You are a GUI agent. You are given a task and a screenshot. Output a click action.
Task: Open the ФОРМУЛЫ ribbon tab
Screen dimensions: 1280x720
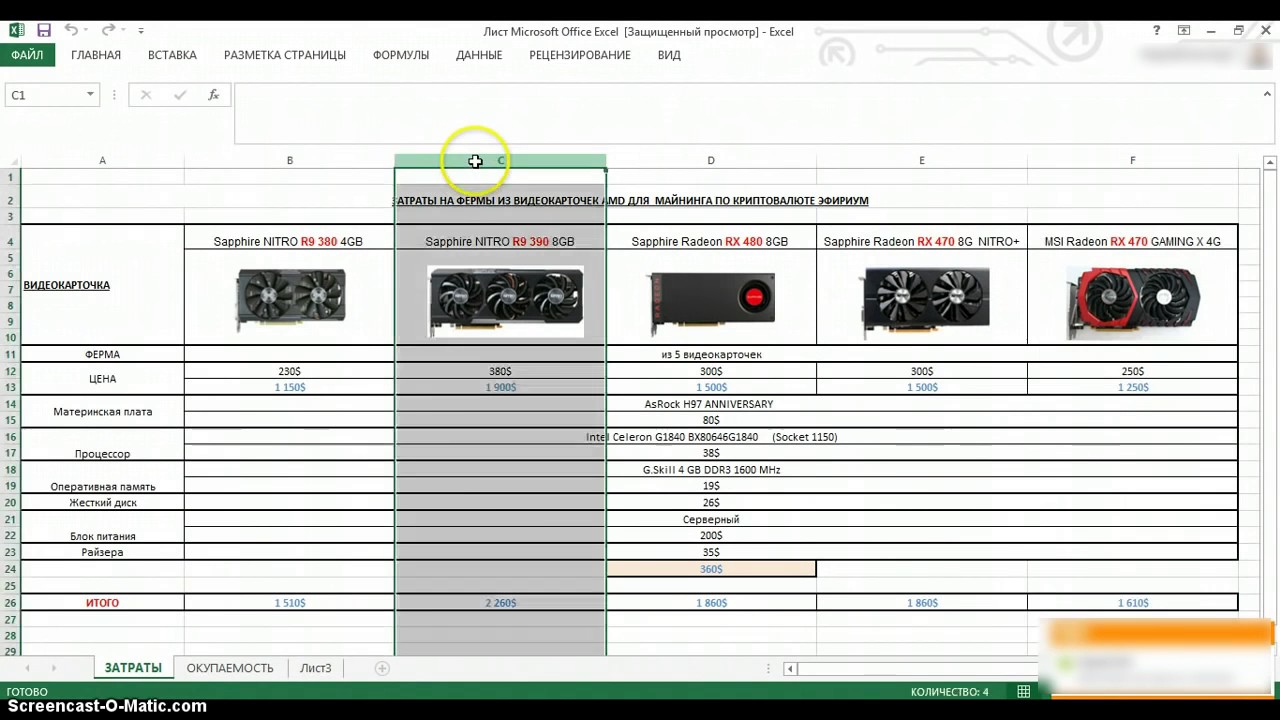pos(401,55)
